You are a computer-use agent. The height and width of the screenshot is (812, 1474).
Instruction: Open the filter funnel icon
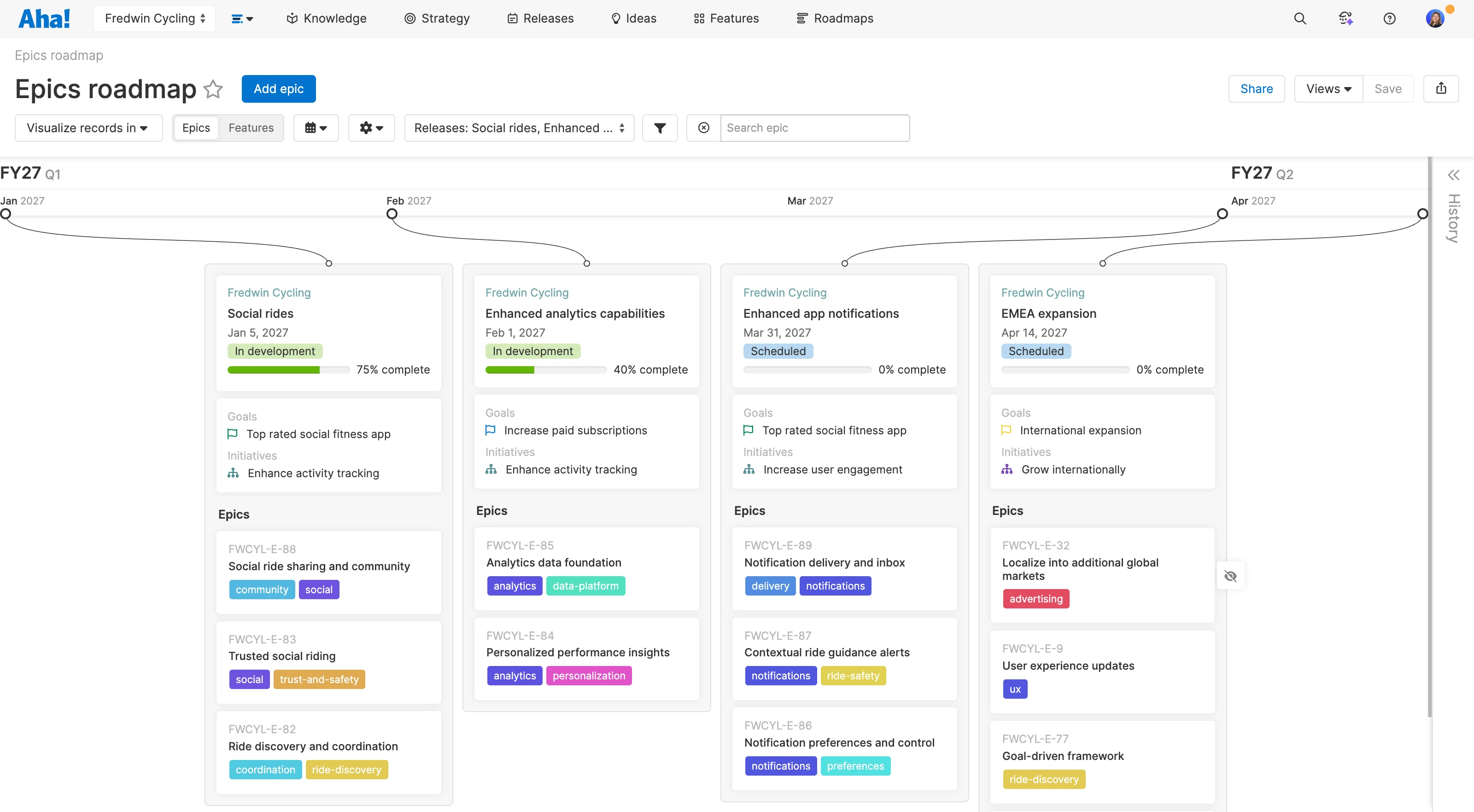tap(660, 128)
